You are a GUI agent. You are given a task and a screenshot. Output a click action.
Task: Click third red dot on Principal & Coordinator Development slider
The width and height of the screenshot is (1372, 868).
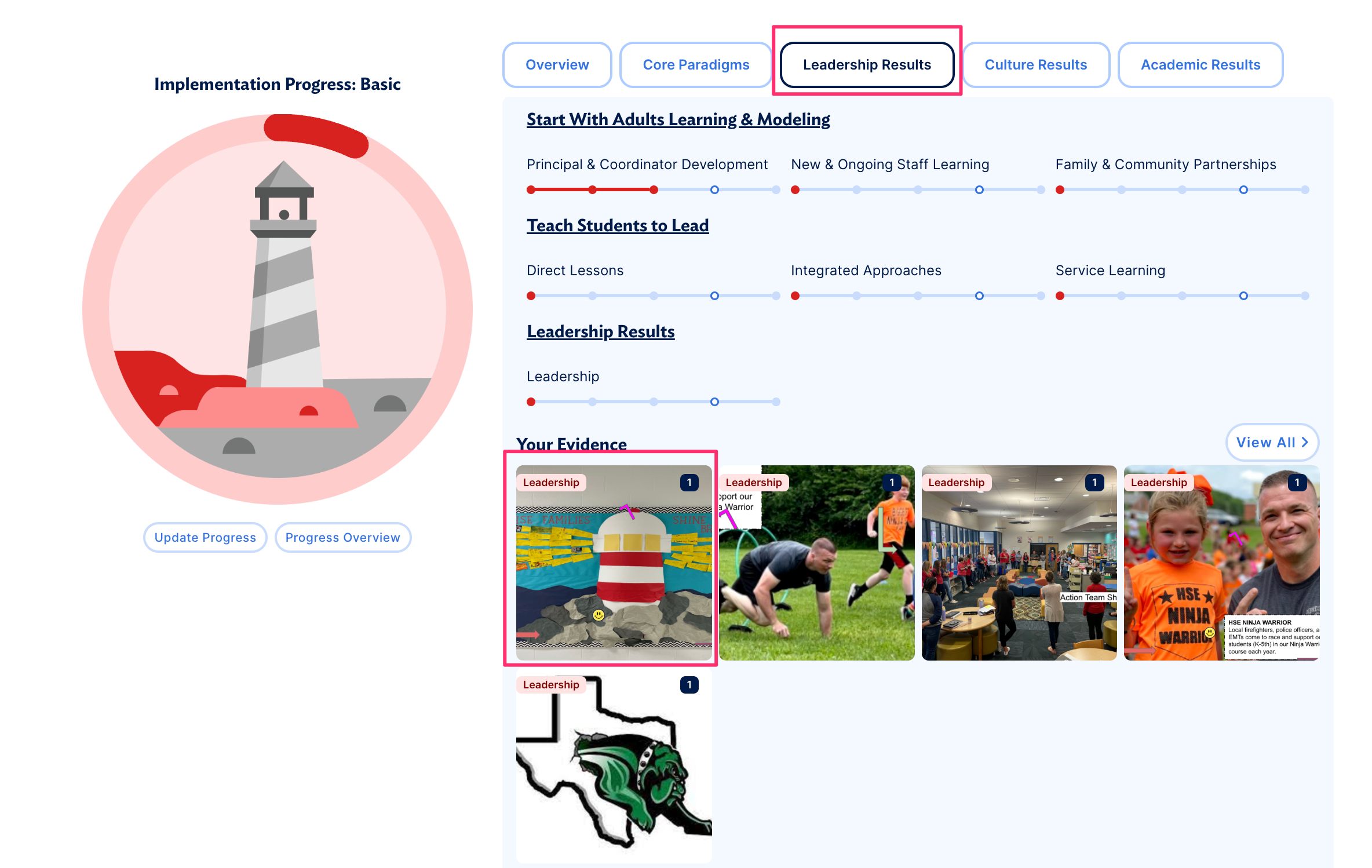pos(654,190)
